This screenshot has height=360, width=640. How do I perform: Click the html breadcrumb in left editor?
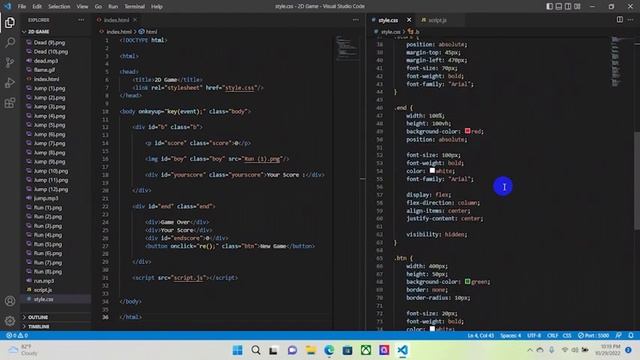pos(151,31)
